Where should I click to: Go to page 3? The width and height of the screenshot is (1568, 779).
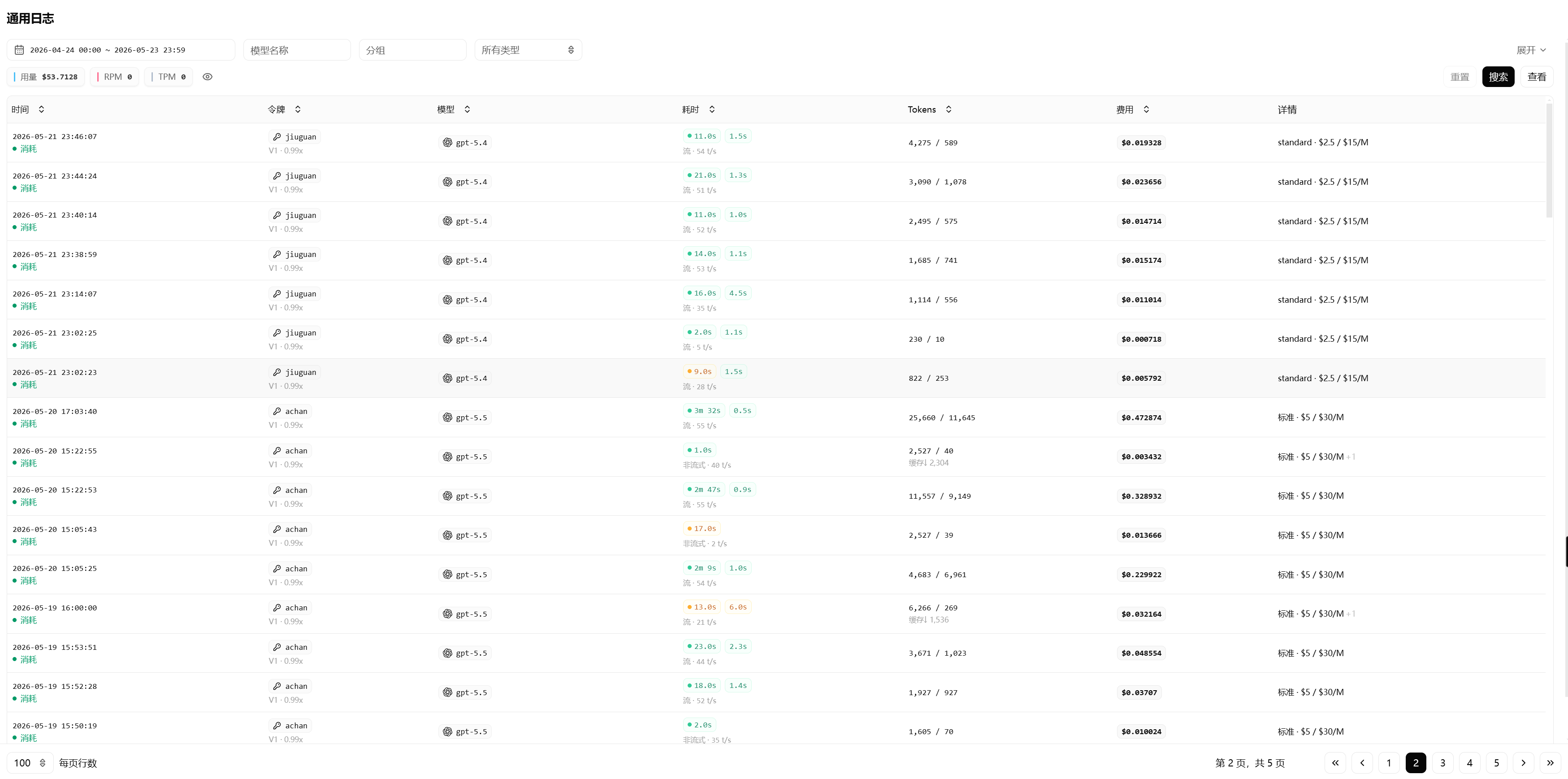pos(1442,762)
